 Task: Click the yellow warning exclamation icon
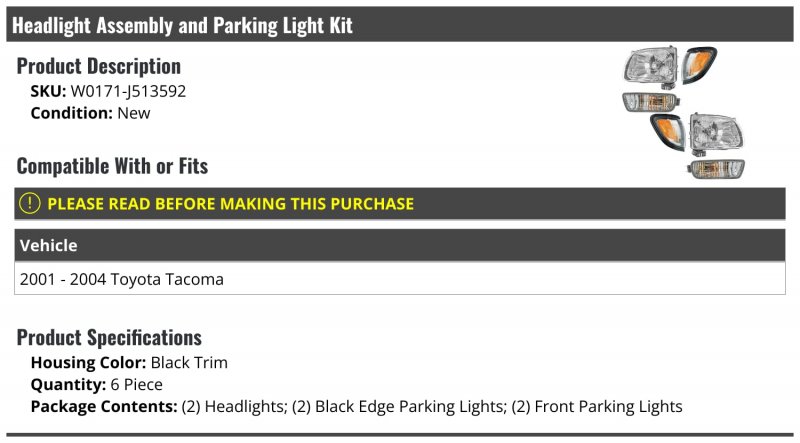point(30,204)
